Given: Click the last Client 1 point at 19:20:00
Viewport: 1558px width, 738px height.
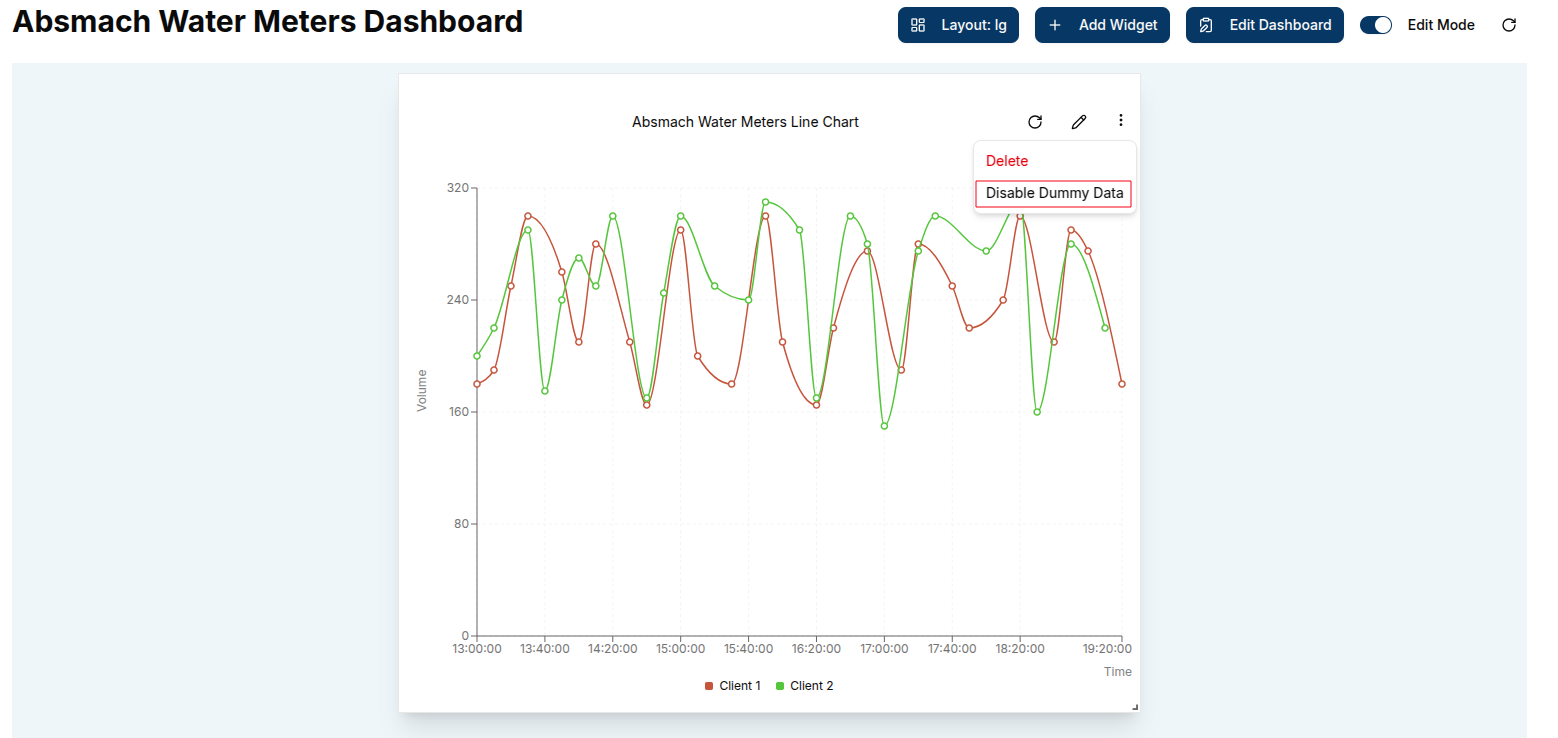Looking at the screenshot, I should (x=1122, y=384).
